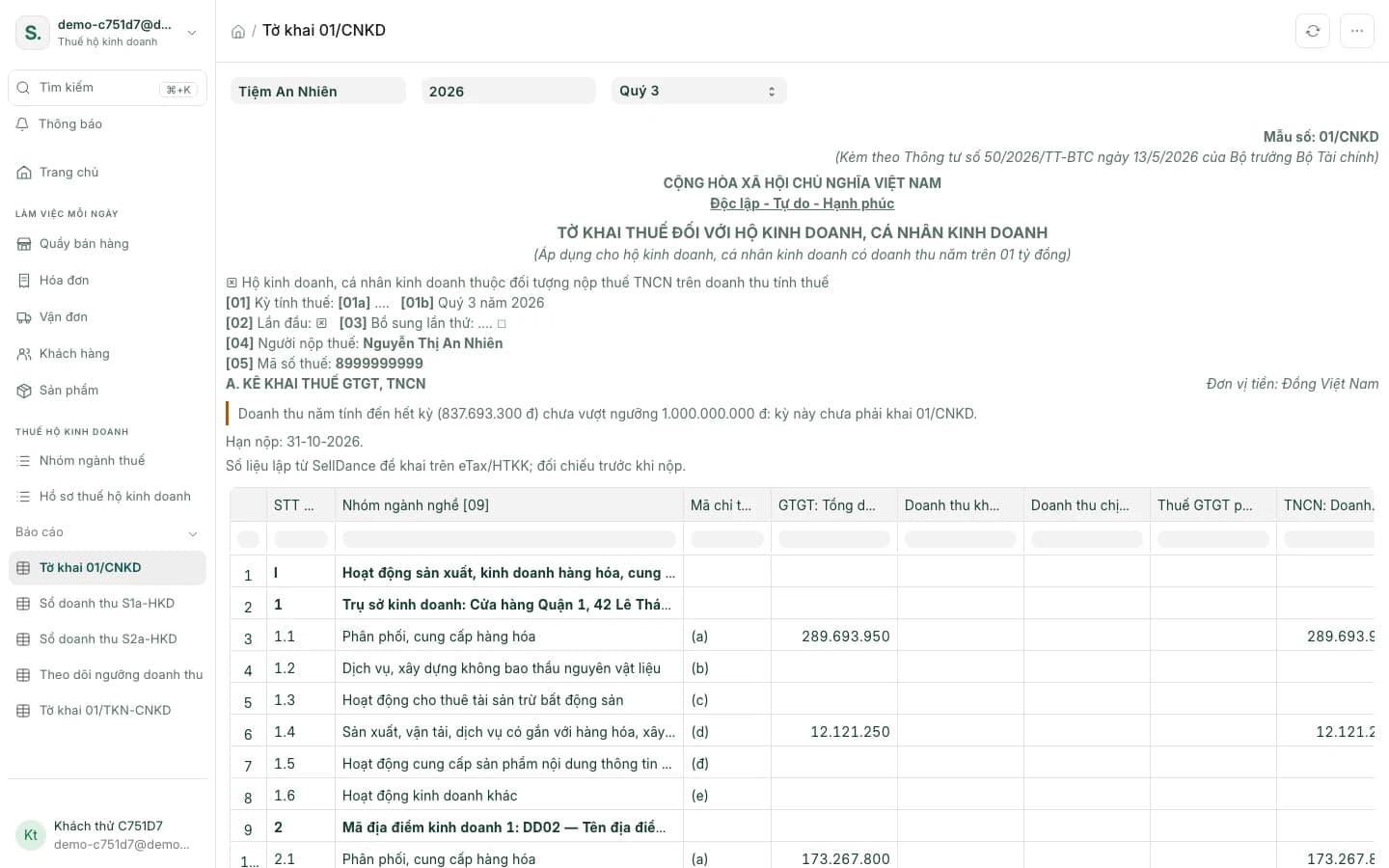
Task: Open Sổ doanh thu S1a-HKD report
Action: (107, 604)
